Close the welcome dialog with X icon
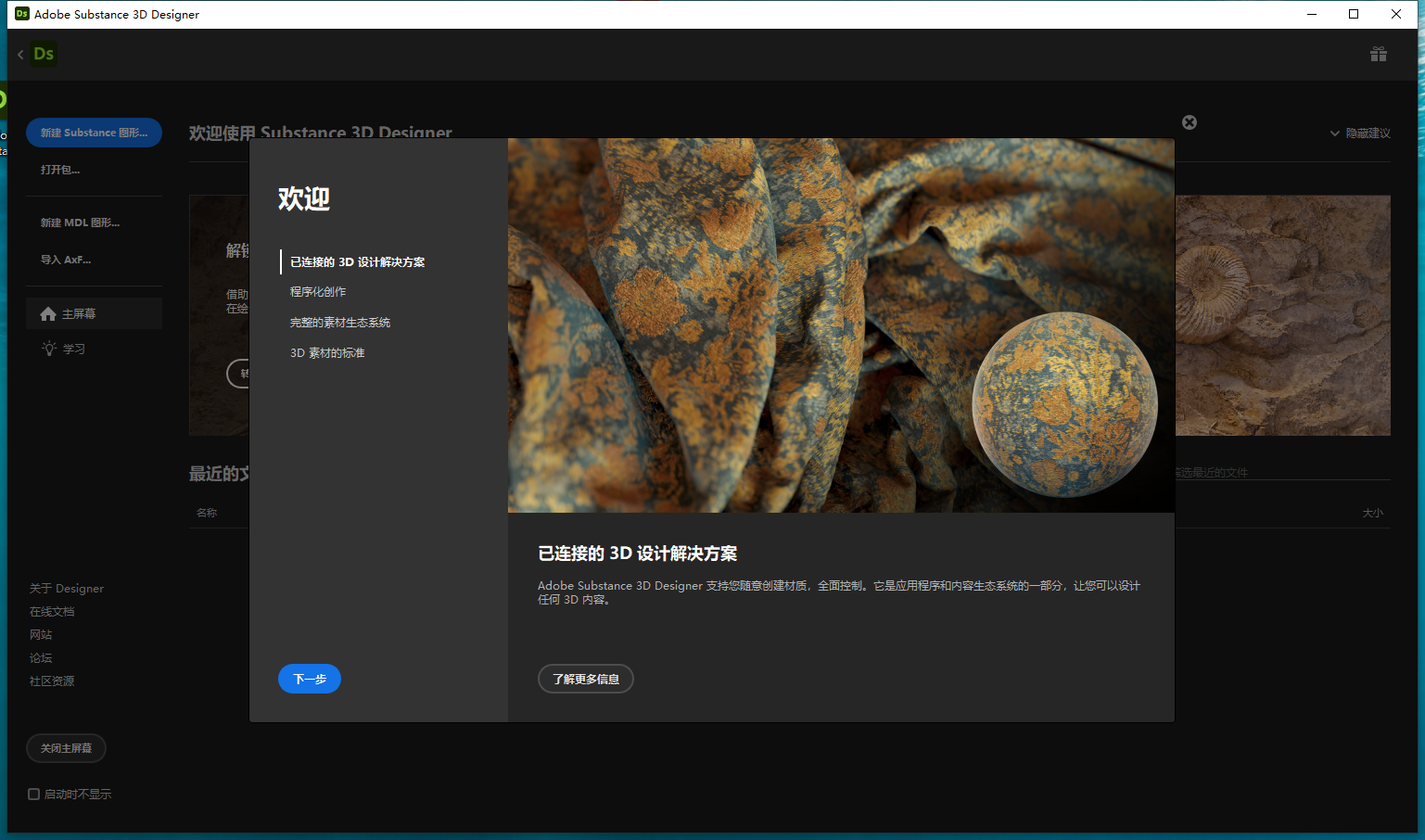This screenshot has width=1425, height=840. pos(1190,122)
